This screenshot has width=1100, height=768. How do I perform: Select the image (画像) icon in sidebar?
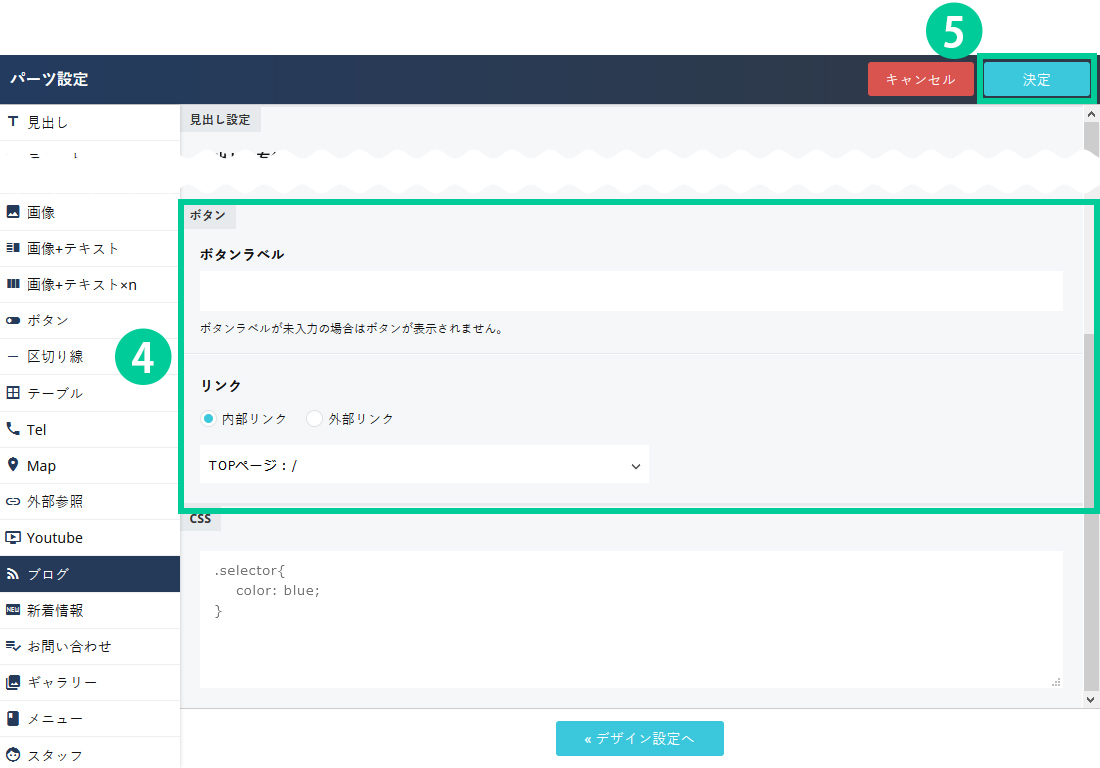13,212
